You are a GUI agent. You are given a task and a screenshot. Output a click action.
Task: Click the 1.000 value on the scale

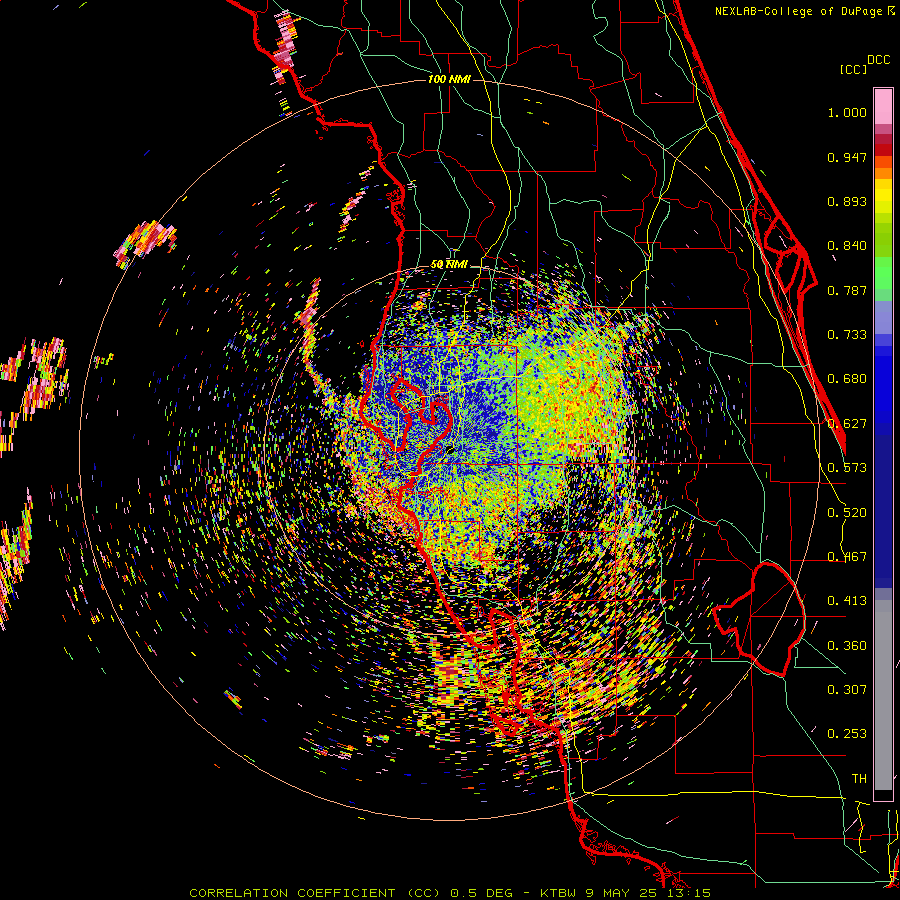(847, 112)
